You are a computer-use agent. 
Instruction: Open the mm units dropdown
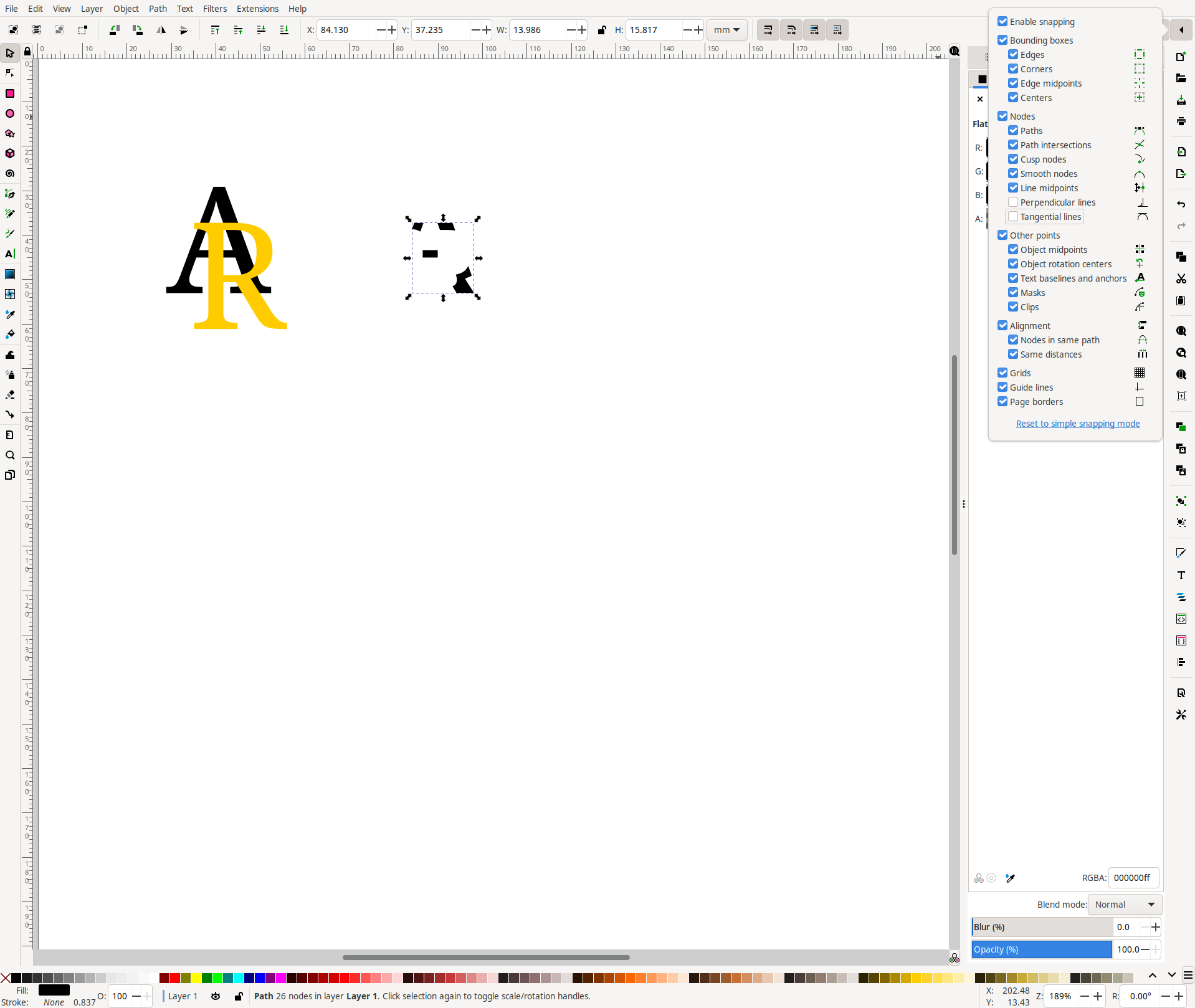pyautogui.click(x=726, y=30)
